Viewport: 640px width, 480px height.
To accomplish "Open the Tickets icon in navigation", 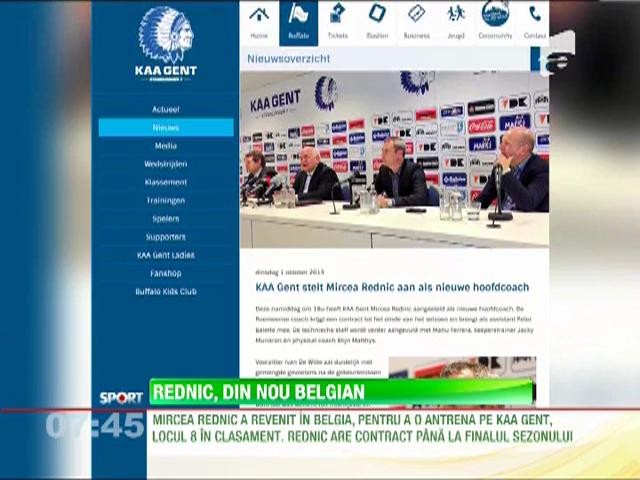I will [x=338, y=13].
